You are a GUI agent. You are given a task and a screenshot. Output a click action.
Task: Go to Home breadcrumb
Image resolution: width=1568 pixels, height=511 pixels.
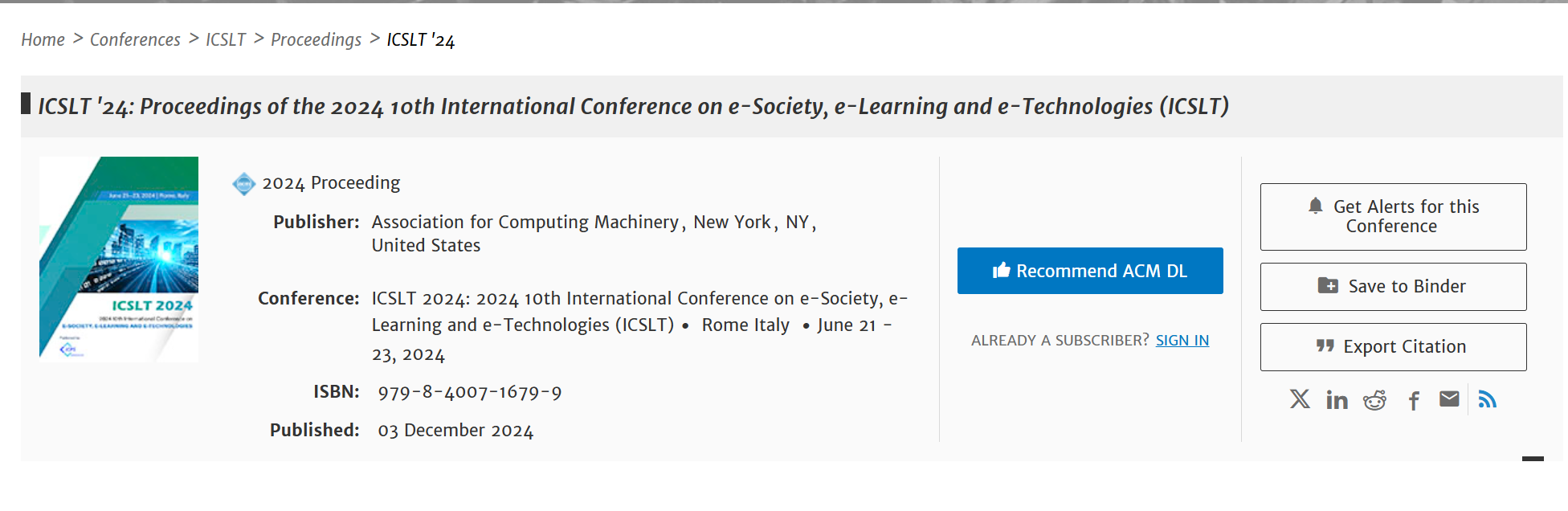point(43,39)
